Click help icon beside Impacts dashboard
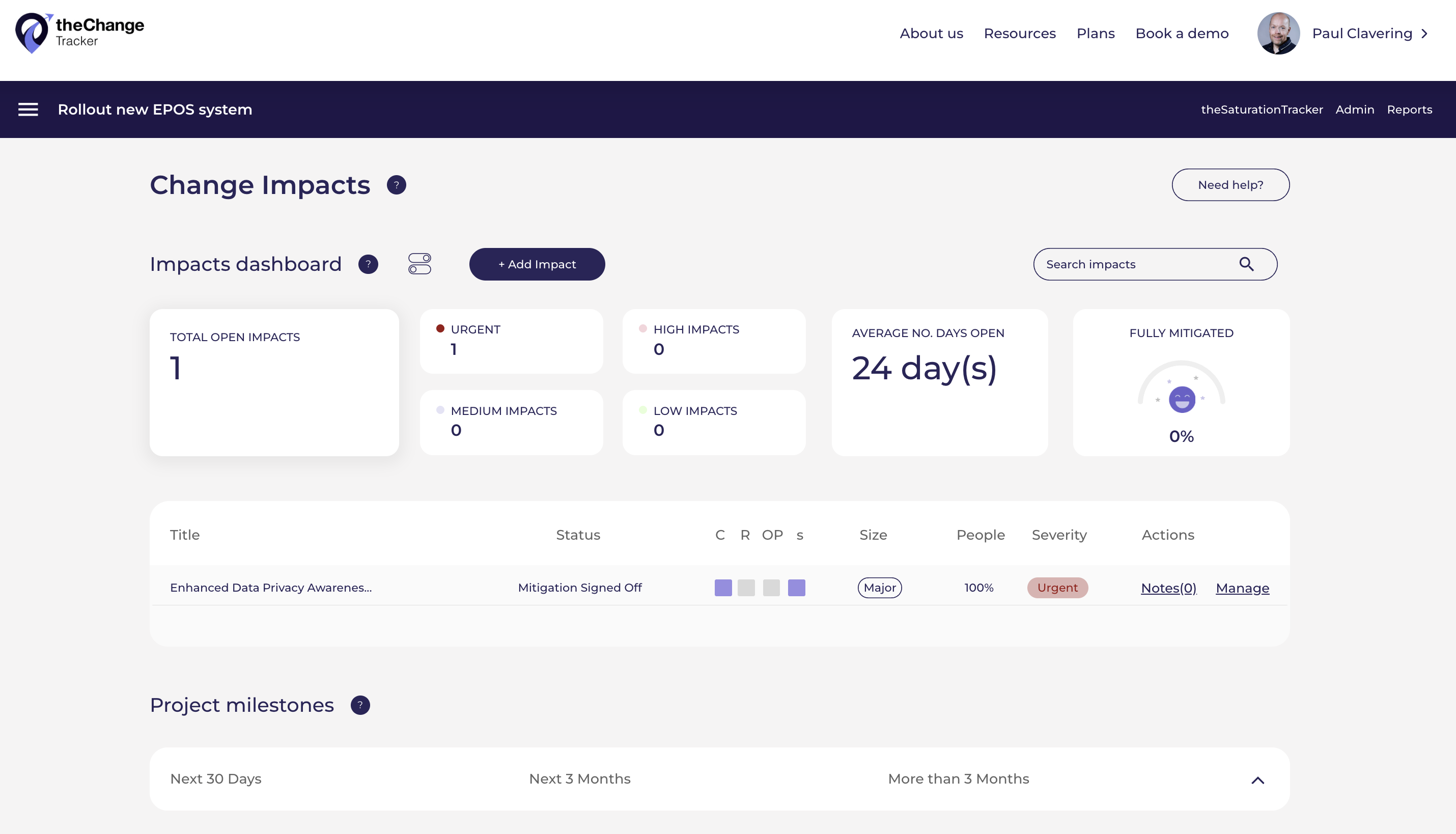 pos(368,264)
